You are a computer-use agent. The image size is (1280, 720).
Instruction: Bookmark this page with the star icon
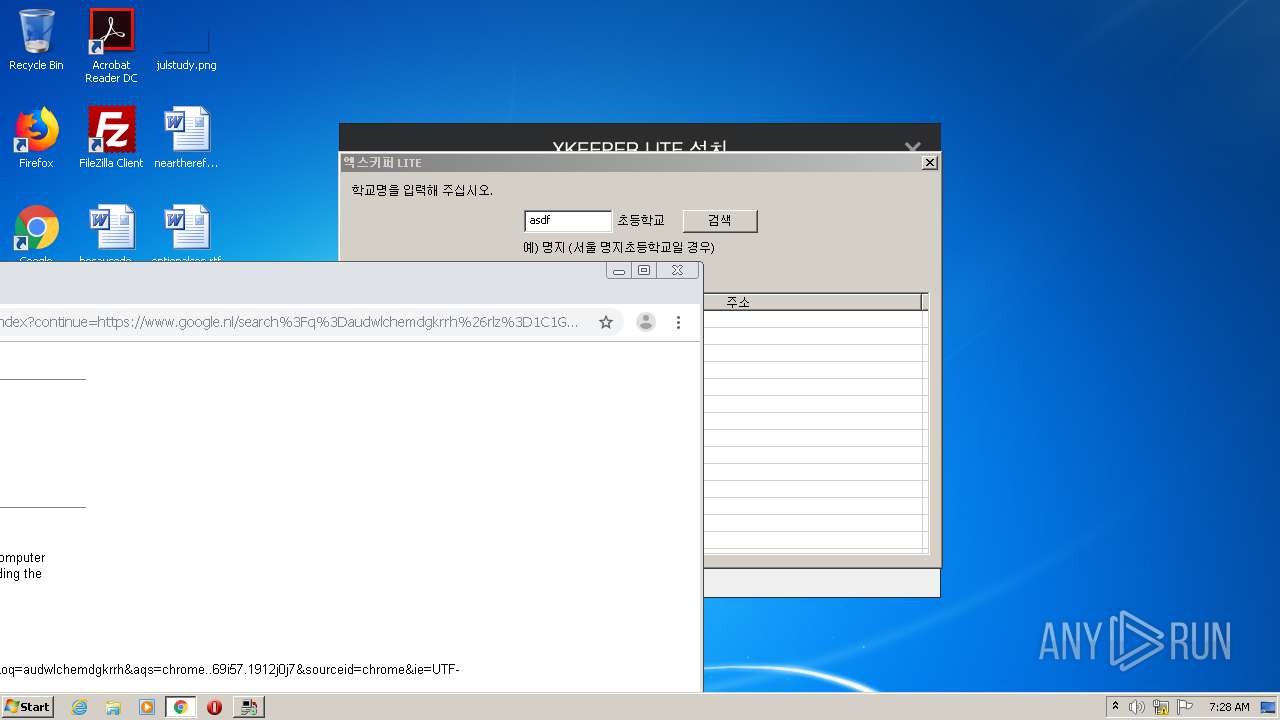click(x=606, y=322)
